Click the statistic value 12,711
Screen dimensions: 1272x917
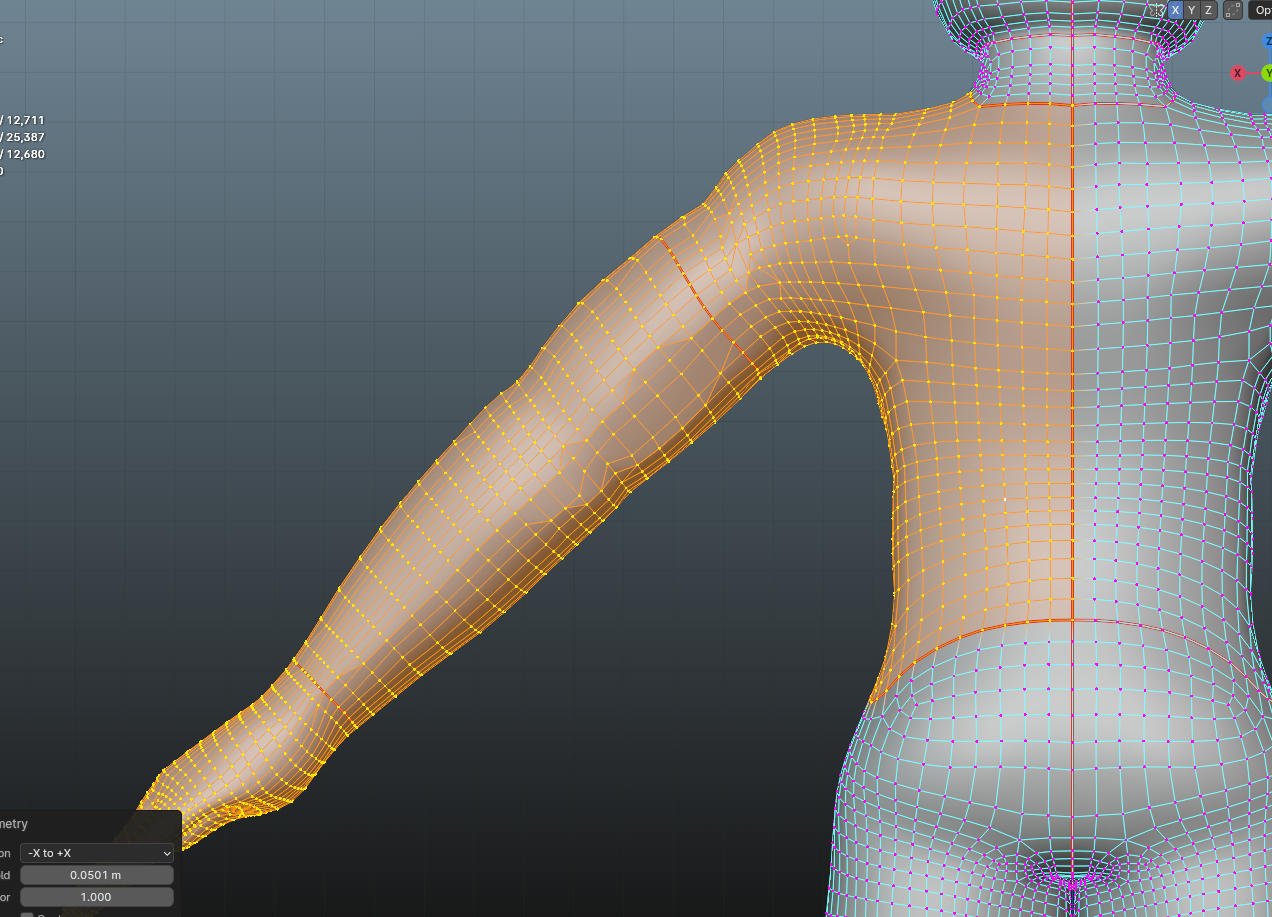click(x=26, y=120)
